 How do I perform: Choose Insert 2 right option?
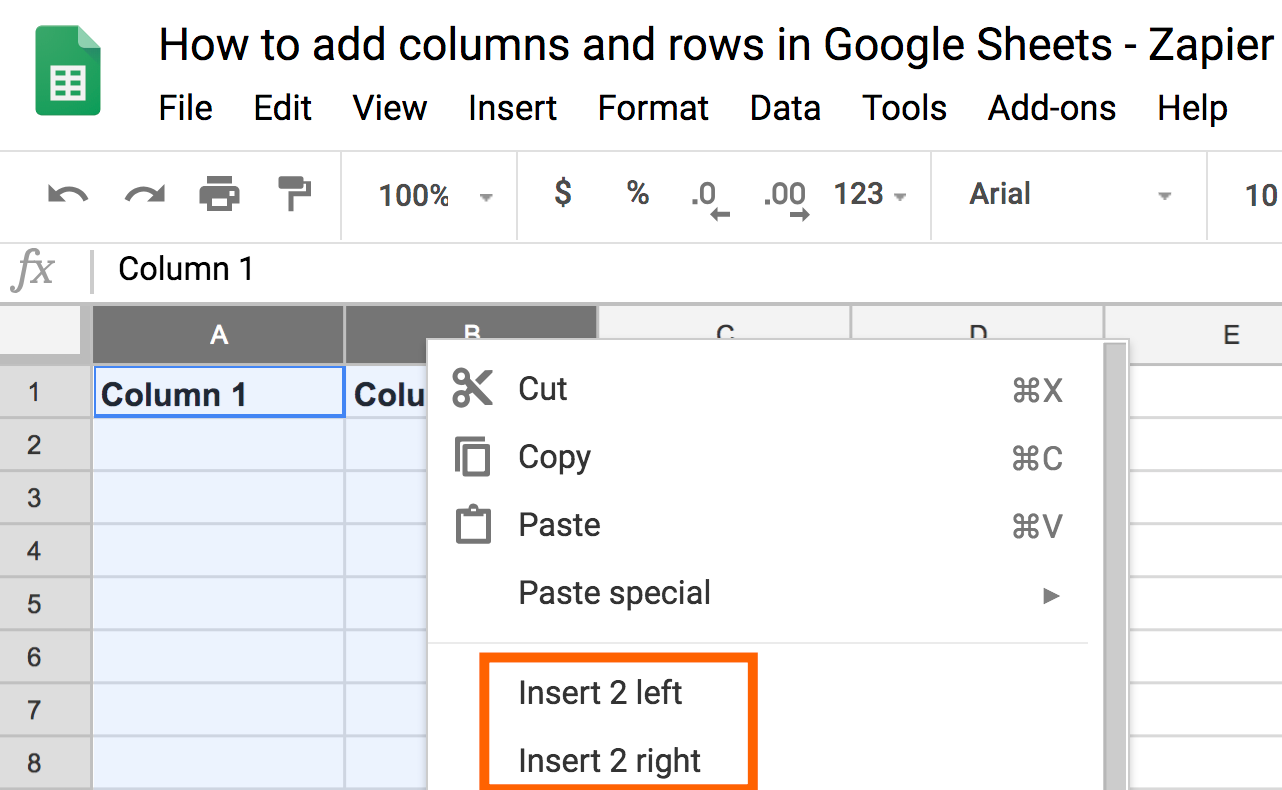click(610, 761)
